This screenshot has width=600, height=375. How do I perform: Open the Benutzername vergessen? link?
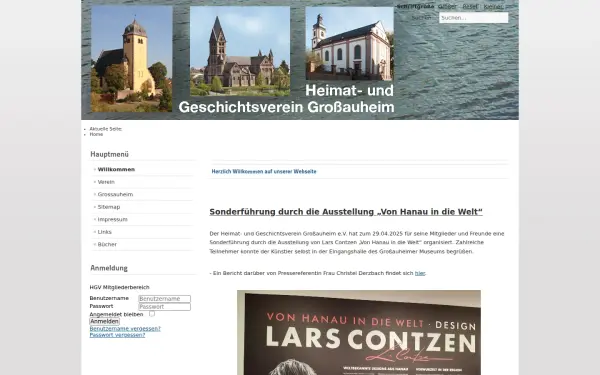coord(125,329)
